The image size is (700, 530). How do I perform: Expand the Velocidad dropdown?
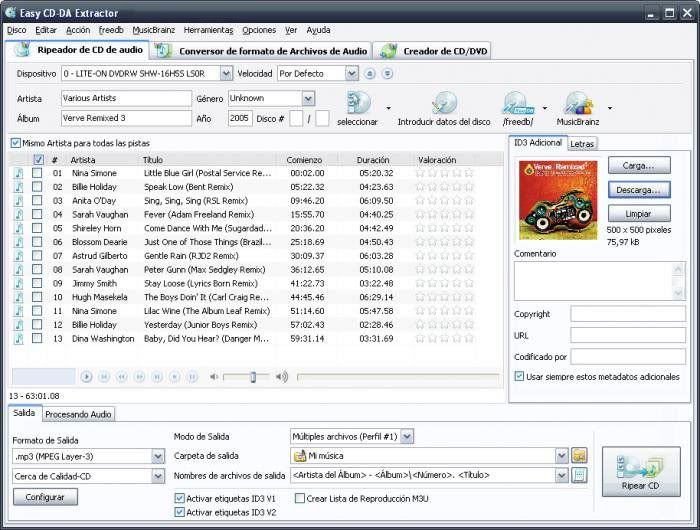[x=352, y=74]
